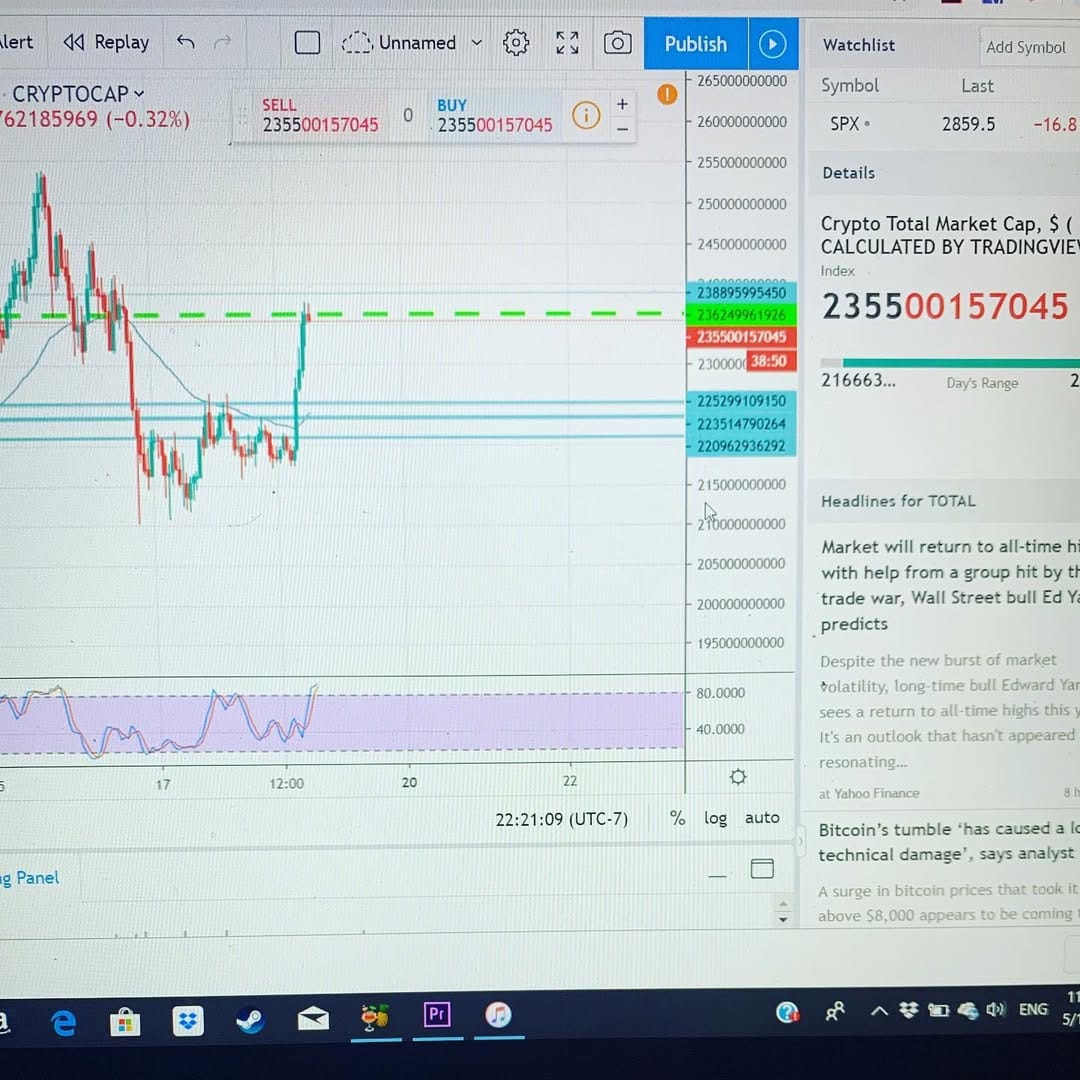Minimize the bottom trading panel
This screenshot has height=1080, width=1080.
[717, 875]
